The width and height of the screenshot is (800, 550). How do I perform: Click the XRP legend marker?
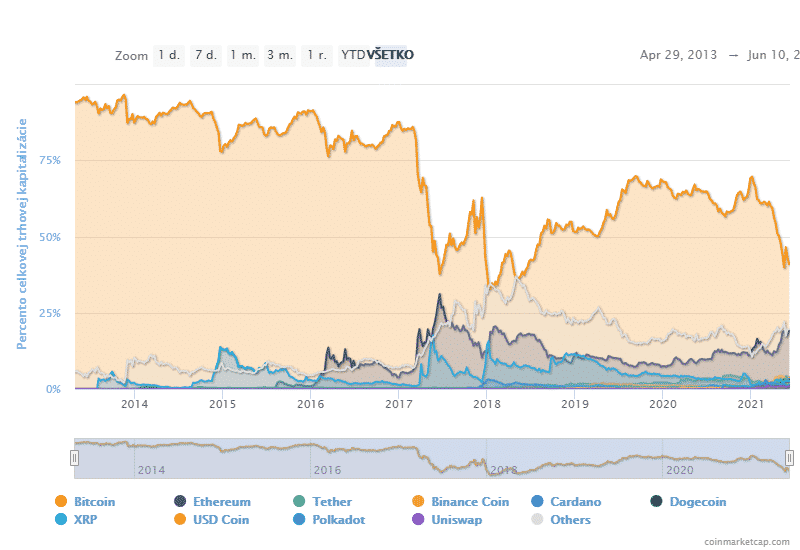(x=61, y=520)
